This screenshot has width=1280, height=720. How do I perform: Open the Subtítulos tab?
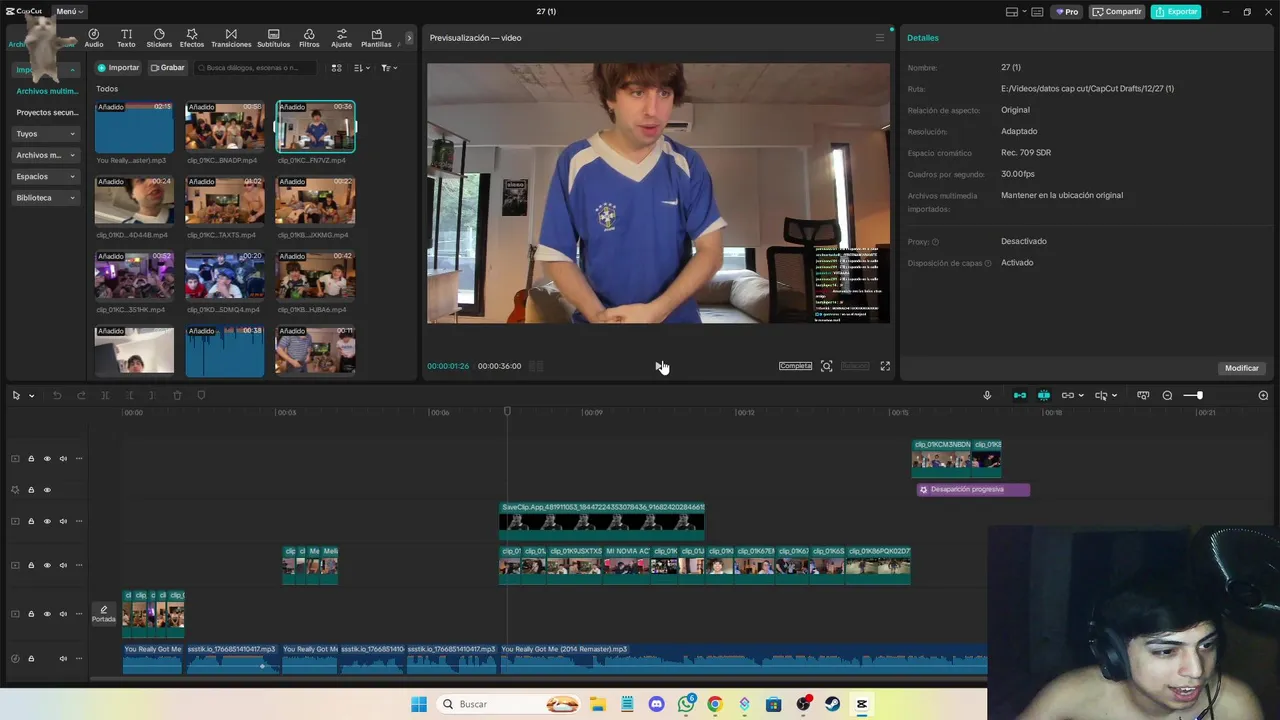click(x=274, y=38)
